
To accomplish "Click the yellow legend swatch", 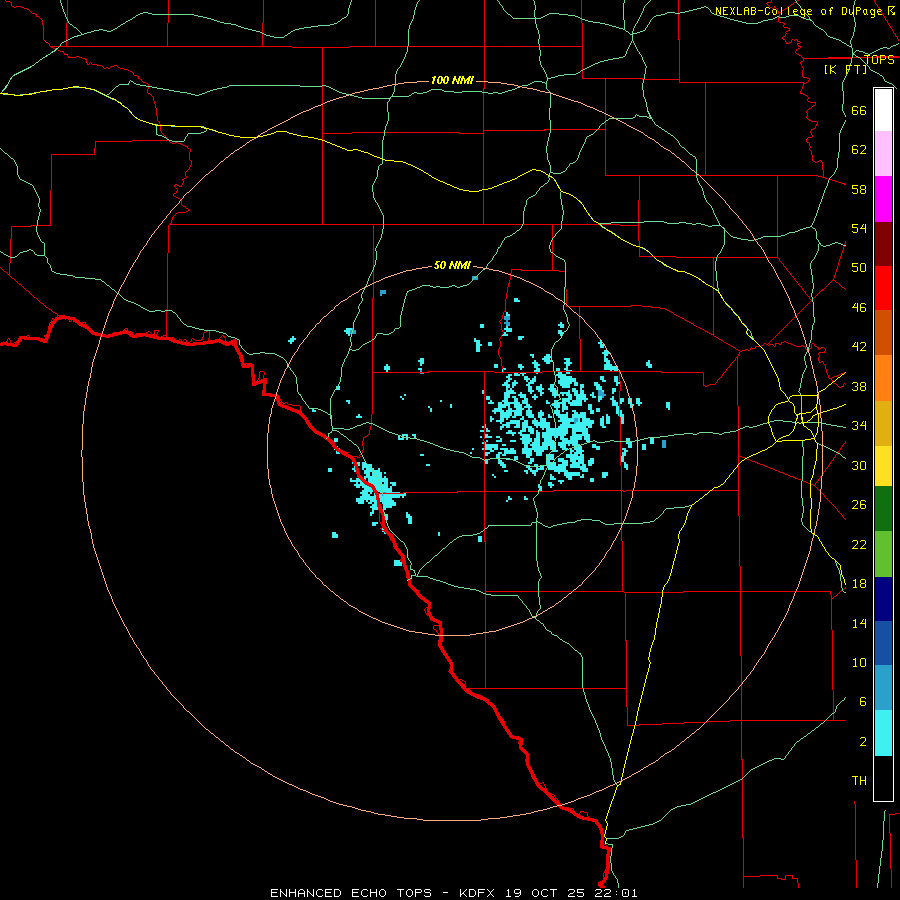I will tap(883, 466).
